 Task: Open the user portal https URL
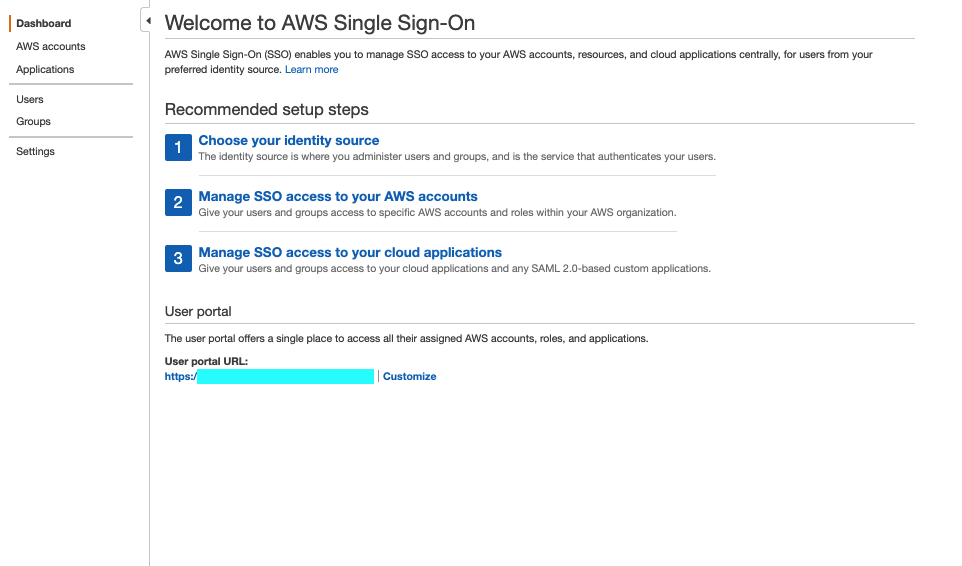[x=269, y=377]
